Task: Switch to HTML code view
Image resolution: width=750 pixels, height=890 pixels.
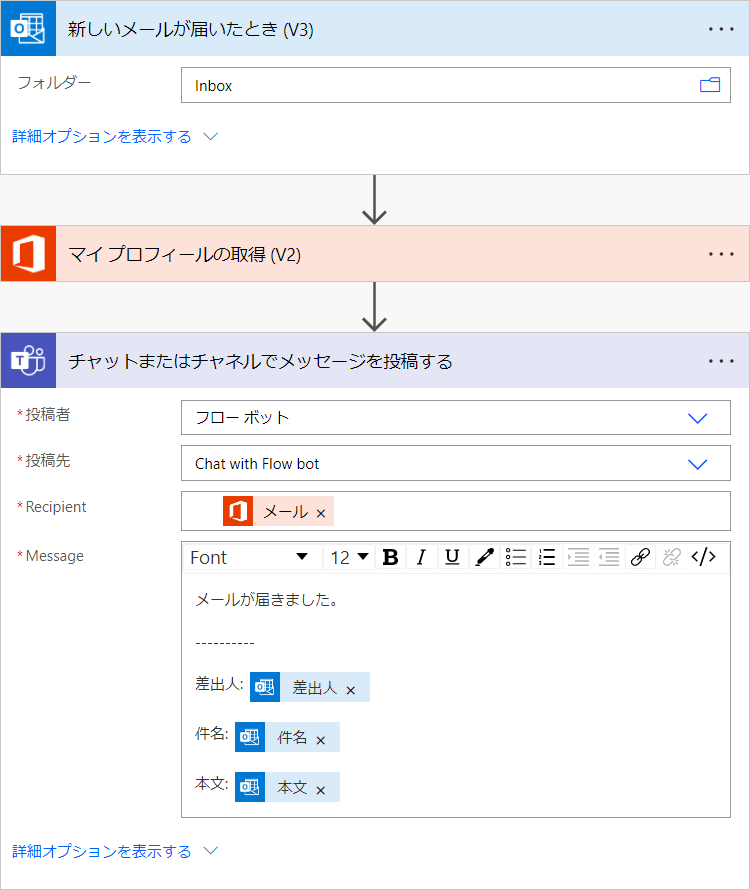Action: pyautogui.click(x=704, y=557)
